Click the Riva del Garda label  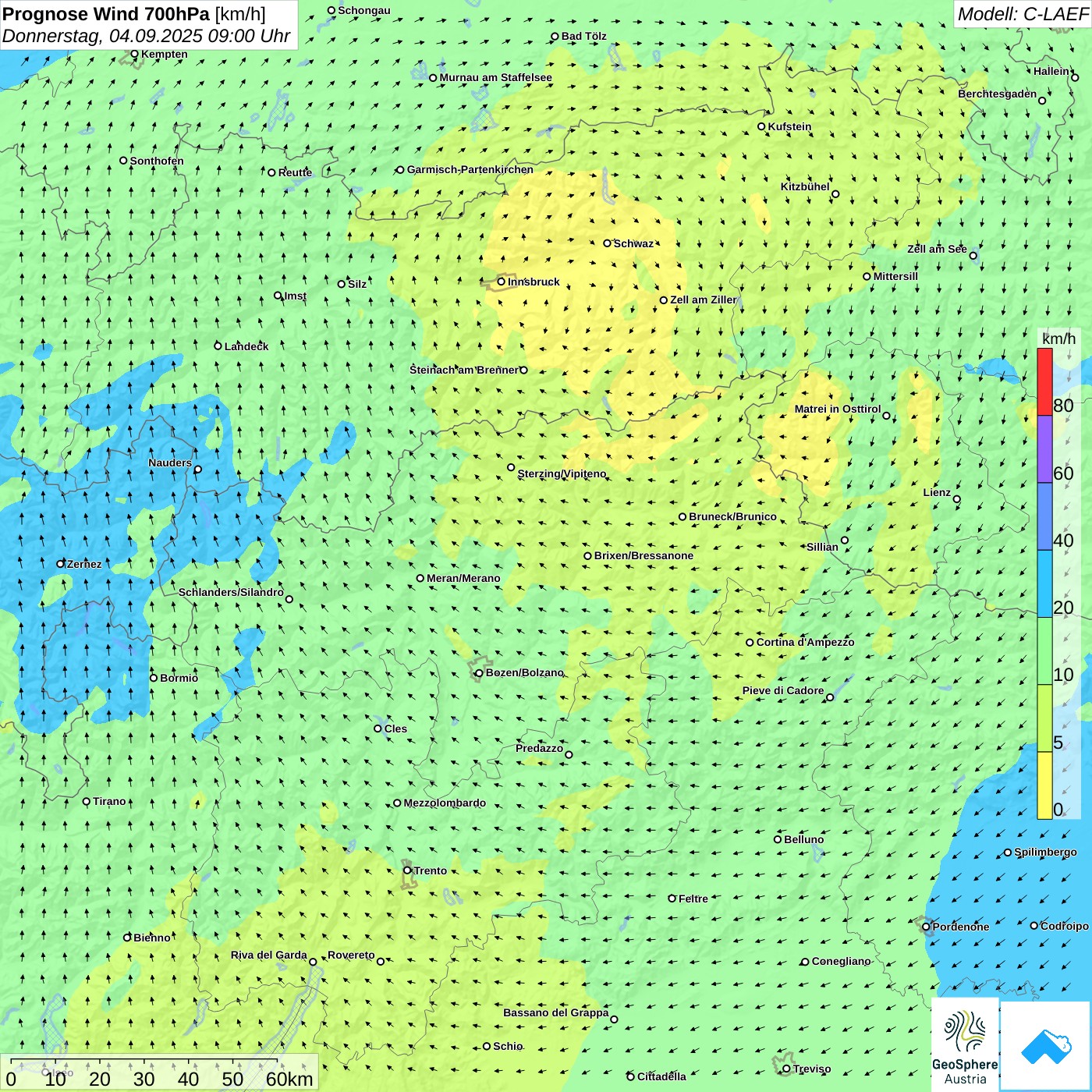269,955
